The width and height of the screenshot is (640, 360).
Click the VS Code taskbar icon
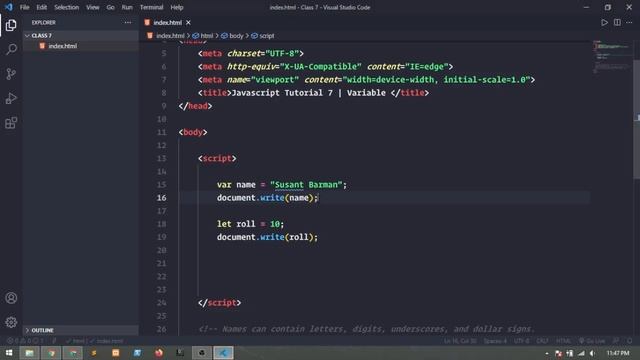223,353
